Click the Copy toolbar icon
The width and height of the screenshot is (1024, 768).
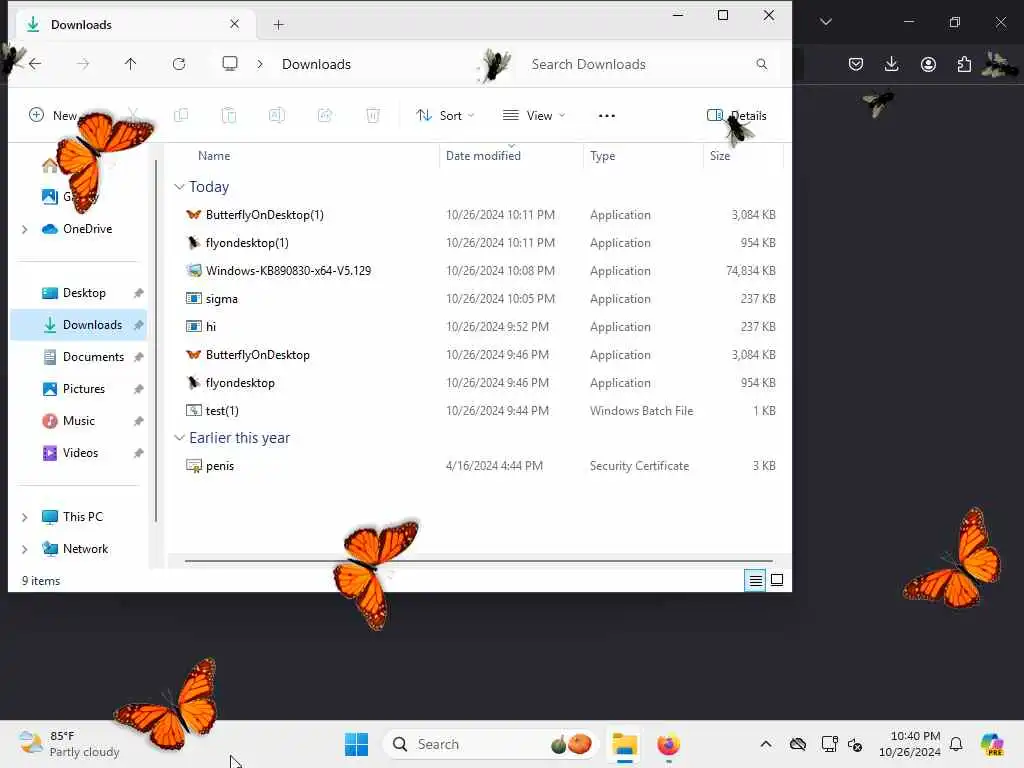pyautogui.click(x=181, y=116)
